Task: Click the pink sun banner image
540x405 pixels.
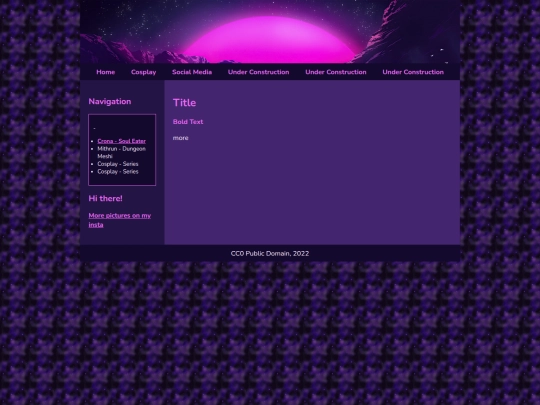Action: click(270, 32)
